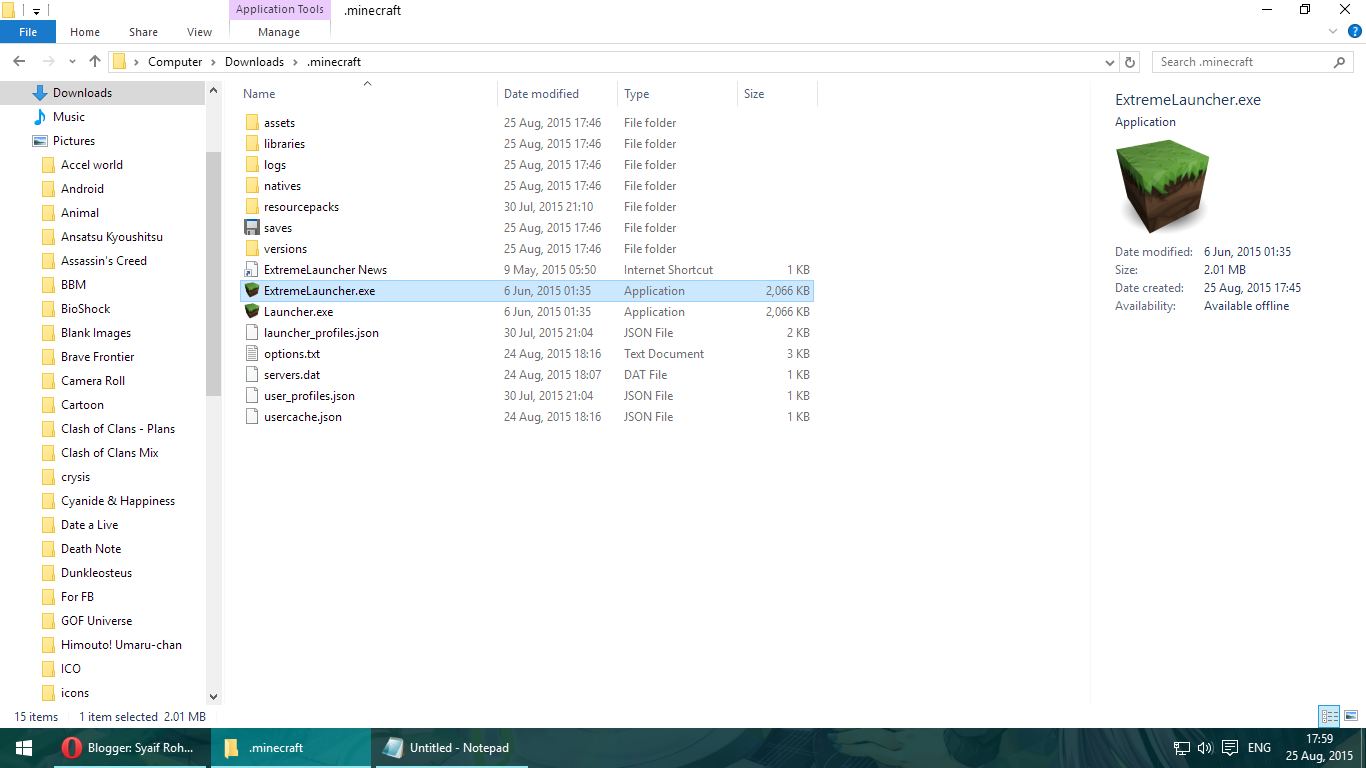
Task: Click navigation pane scroll up arrow
Action: coord(213,91)
